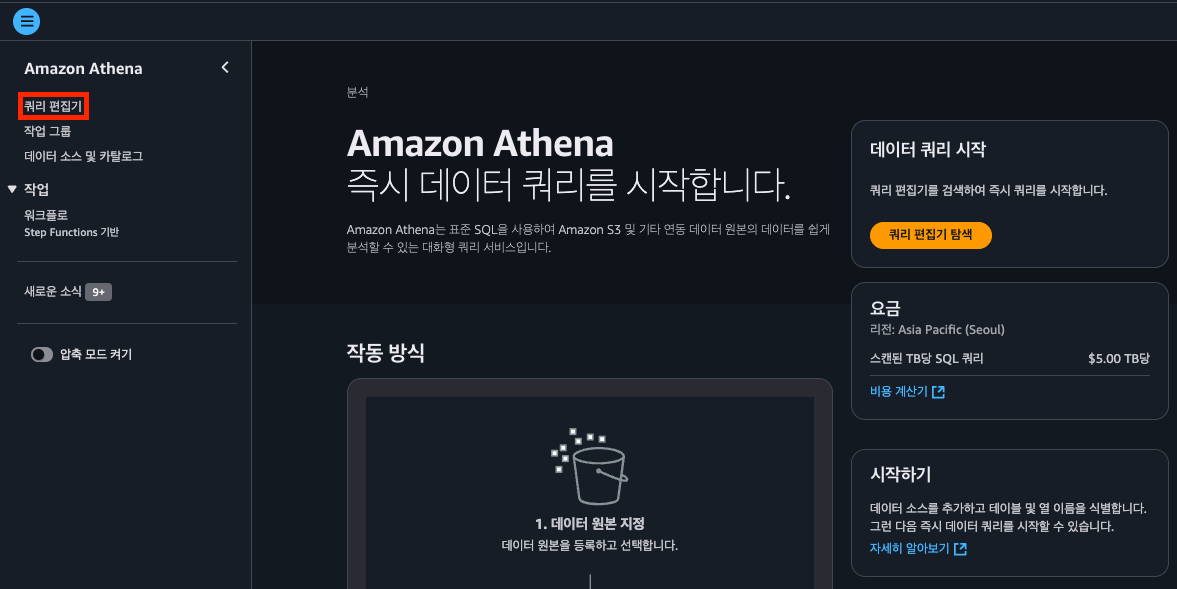Image resolution: width=1177 pixels, height=589 pixels.
Task: Click the 분석 breadcrumb label
Action: (x=358, y=92)
